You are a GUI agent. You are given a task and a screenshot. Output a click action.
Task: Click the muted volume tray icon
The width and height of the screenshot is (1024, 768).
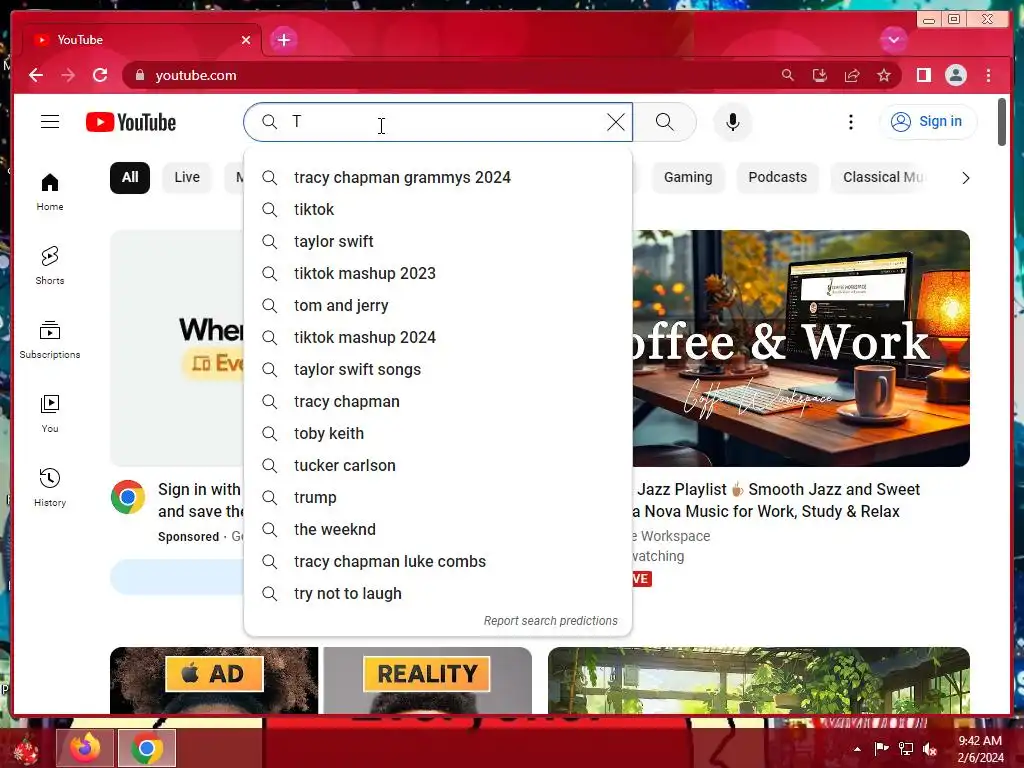[929, 748]
